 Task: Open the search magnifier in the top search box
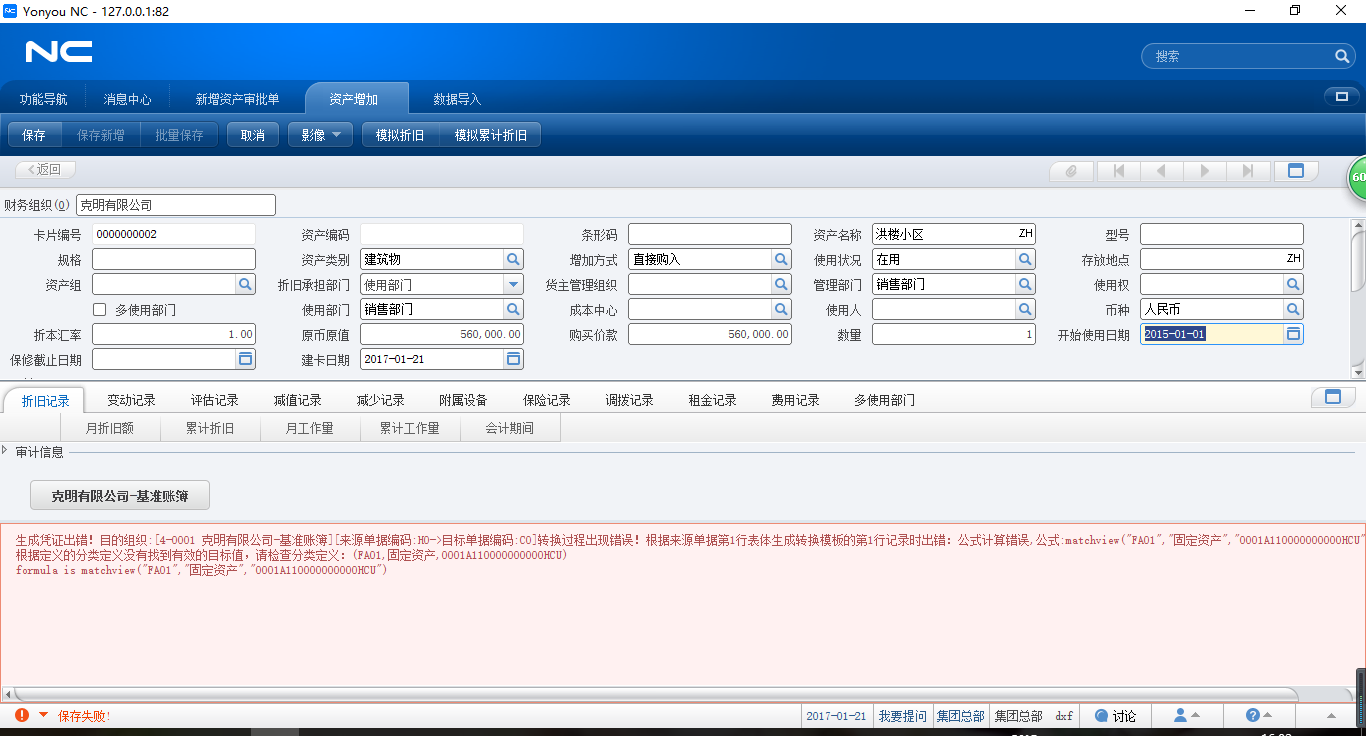pos(1342,56)
